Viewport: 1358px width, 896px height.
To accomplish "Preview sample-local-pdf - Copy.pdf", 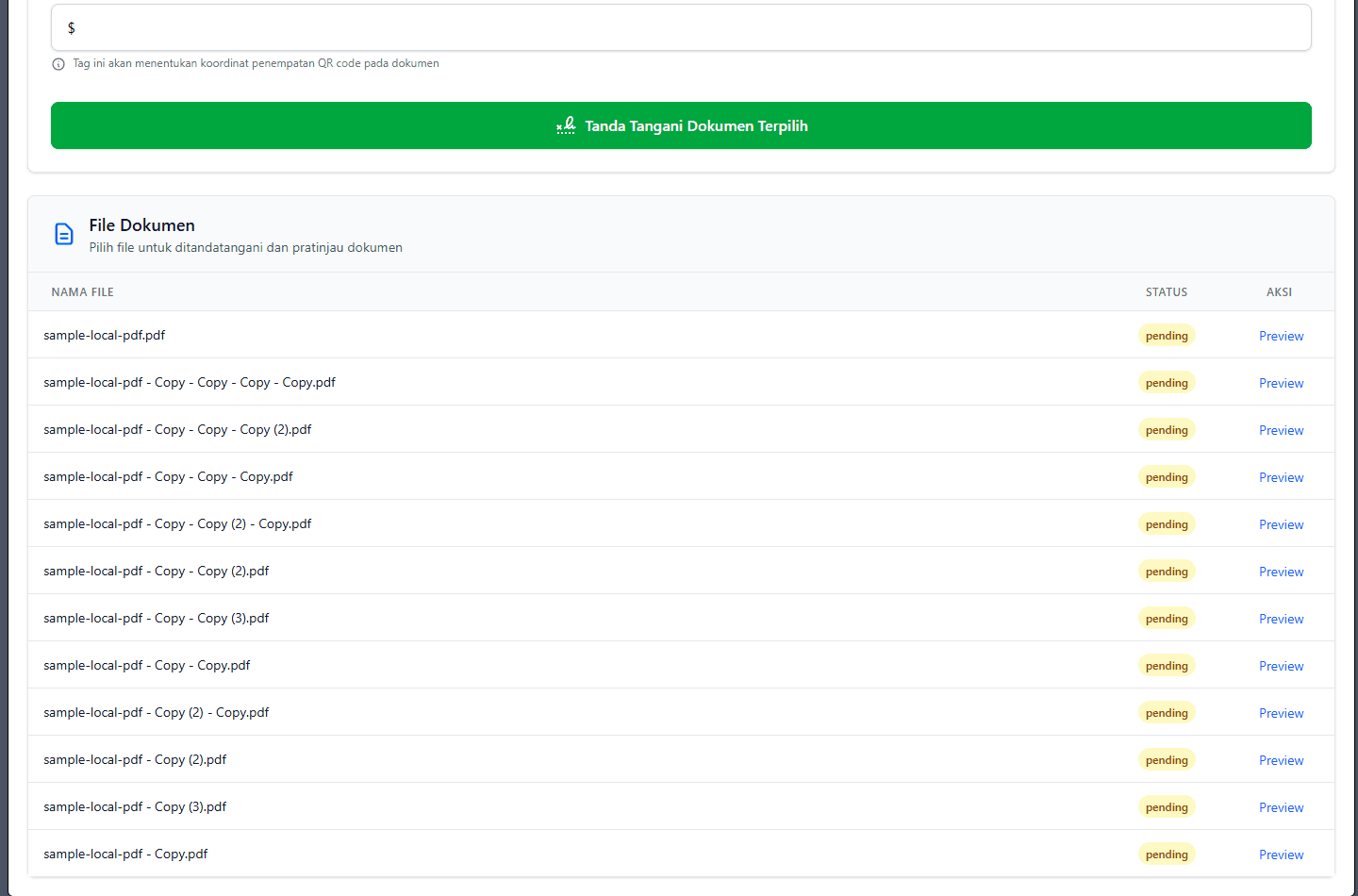I will (x=1281, y=855).
